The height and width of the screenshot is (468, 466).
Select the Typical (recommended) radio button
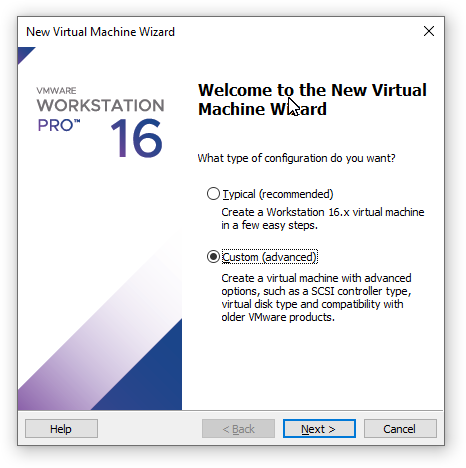tap(213, 194)
